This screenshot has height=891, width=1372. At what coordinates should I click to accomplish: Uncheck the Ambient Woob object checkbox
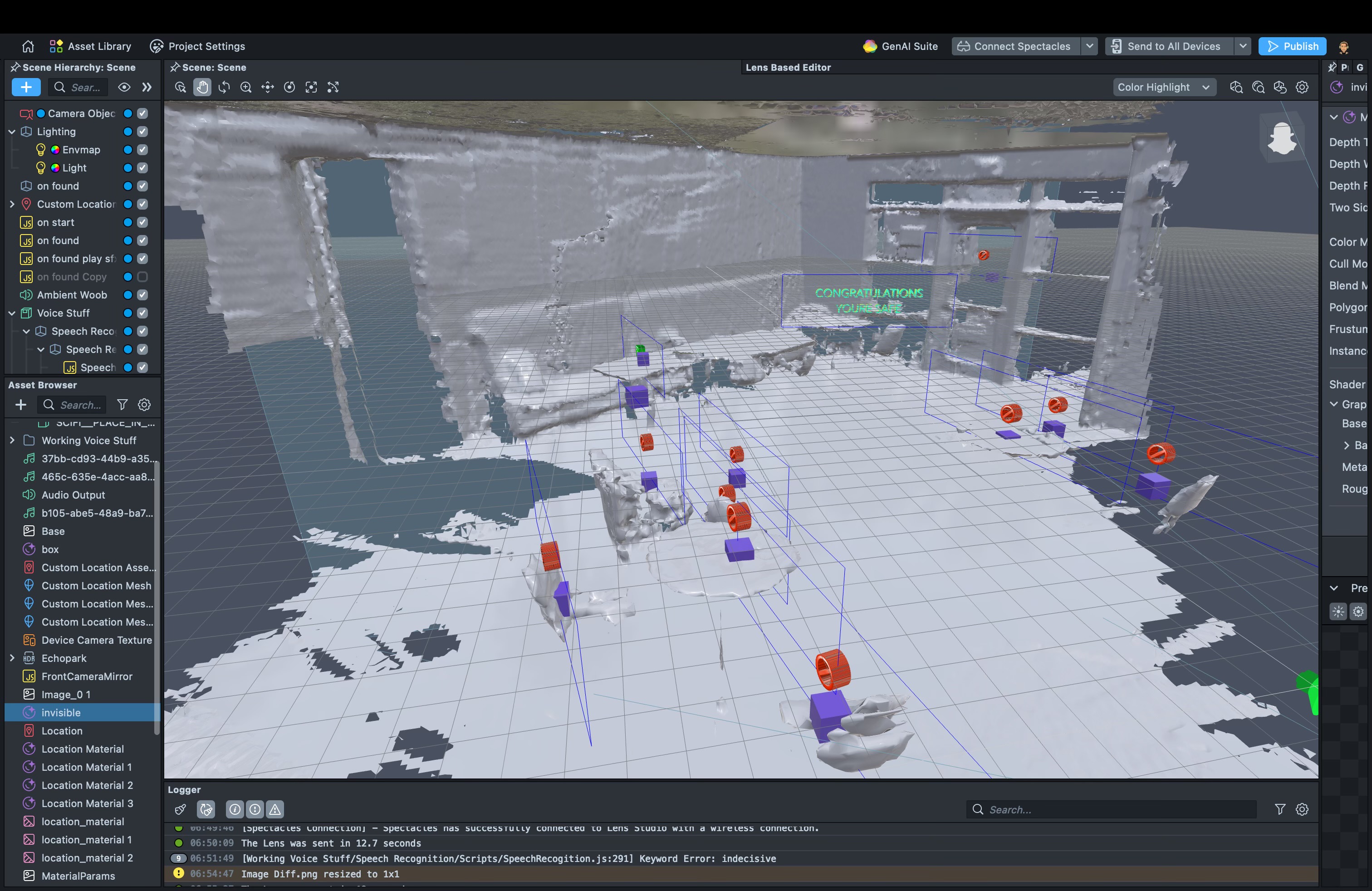tap(142, 295)
